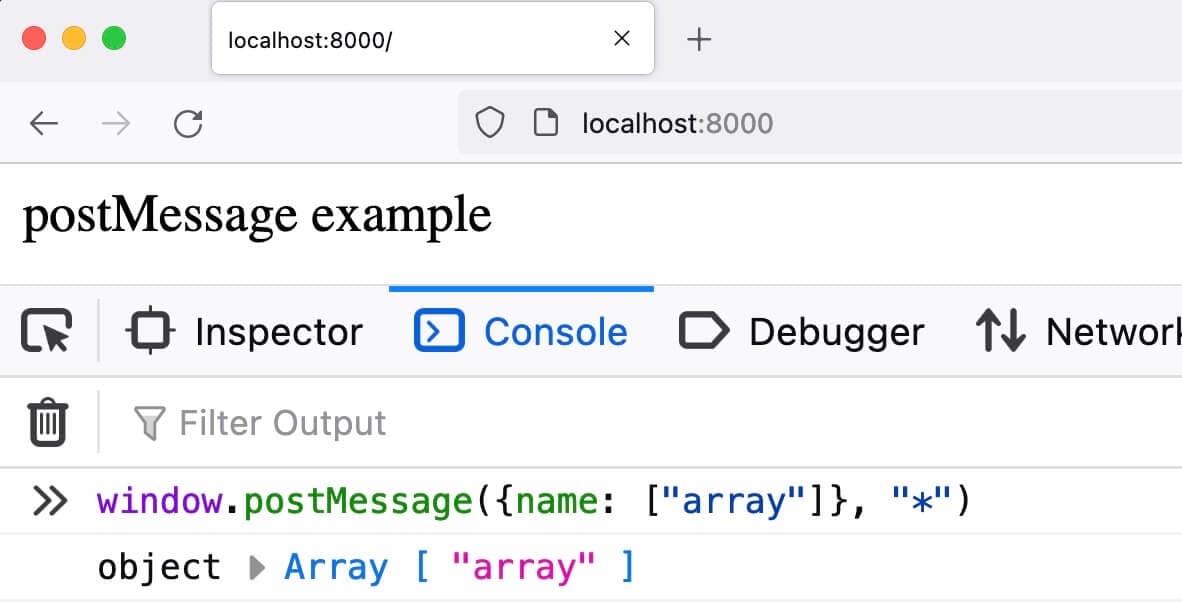Open the shield tracking protection icon

[489, 122]
